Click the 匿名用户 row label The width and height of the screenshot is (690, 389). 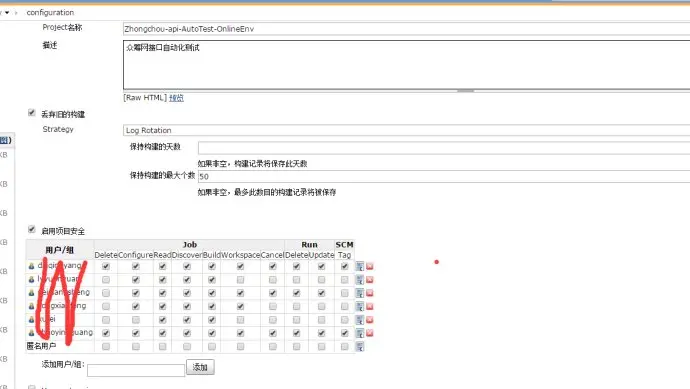(41, 346)
